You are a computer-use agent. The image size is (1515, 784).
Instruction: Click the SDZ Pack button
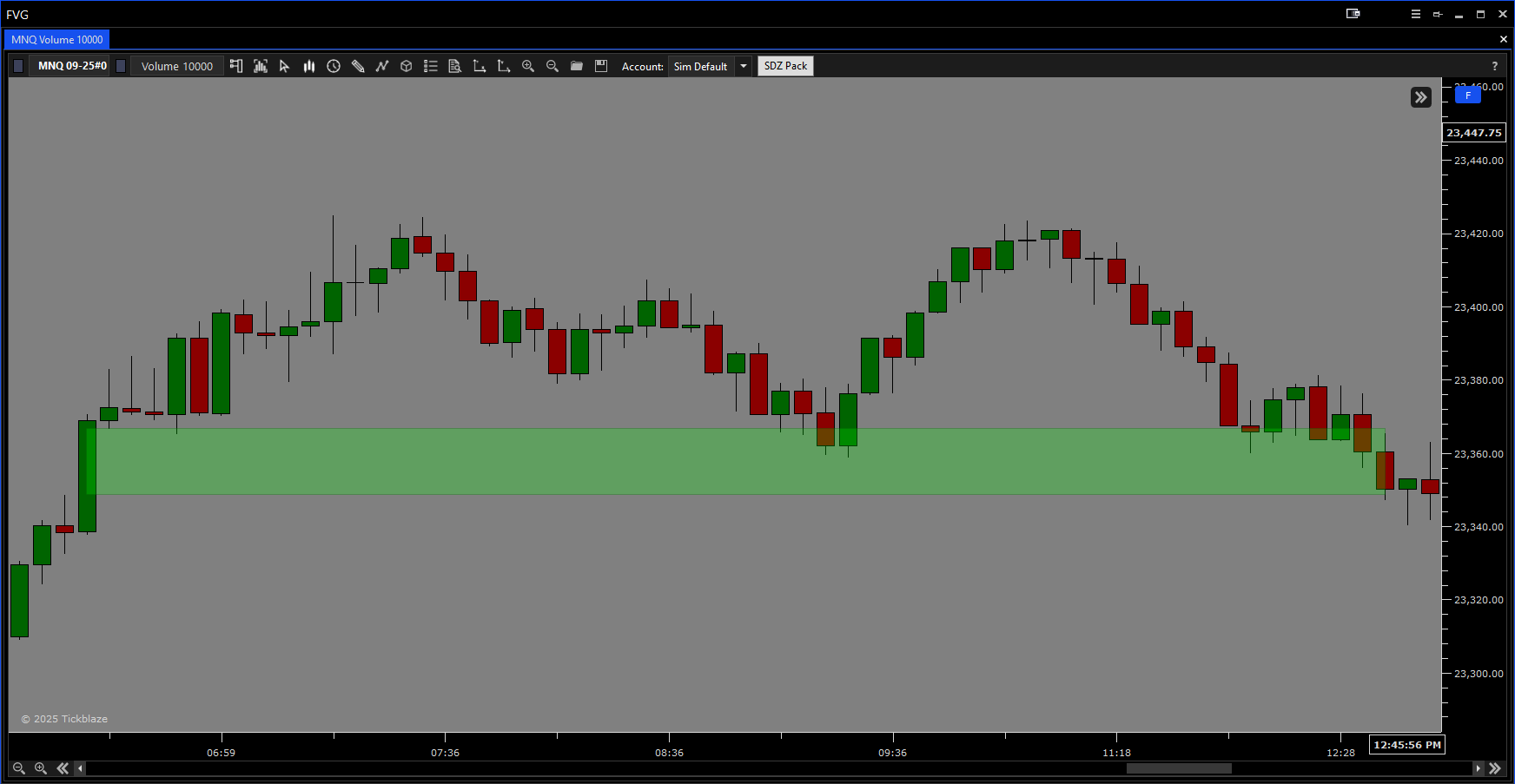tap(785, 66)
